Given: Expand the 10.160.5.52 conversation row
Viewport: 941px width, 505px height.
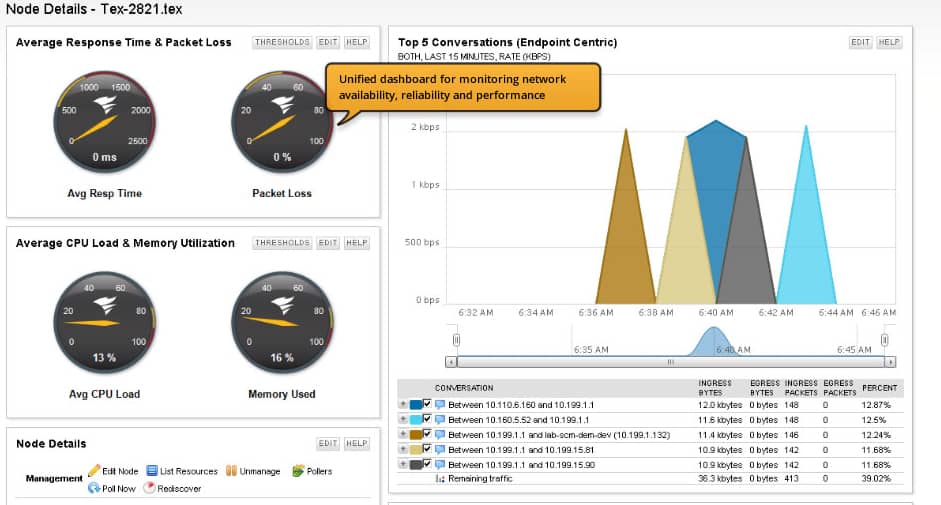Looking at the screenshot, I should tap(403, 420).
